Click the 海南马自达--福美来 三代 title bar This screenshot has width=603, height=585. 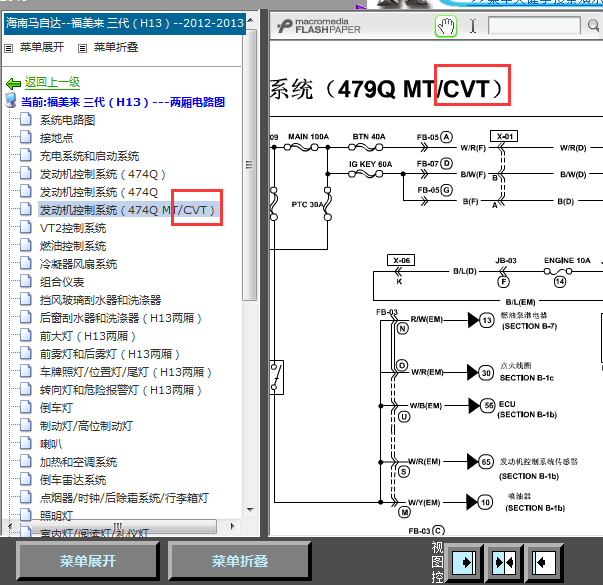click(x=125, y=23)
